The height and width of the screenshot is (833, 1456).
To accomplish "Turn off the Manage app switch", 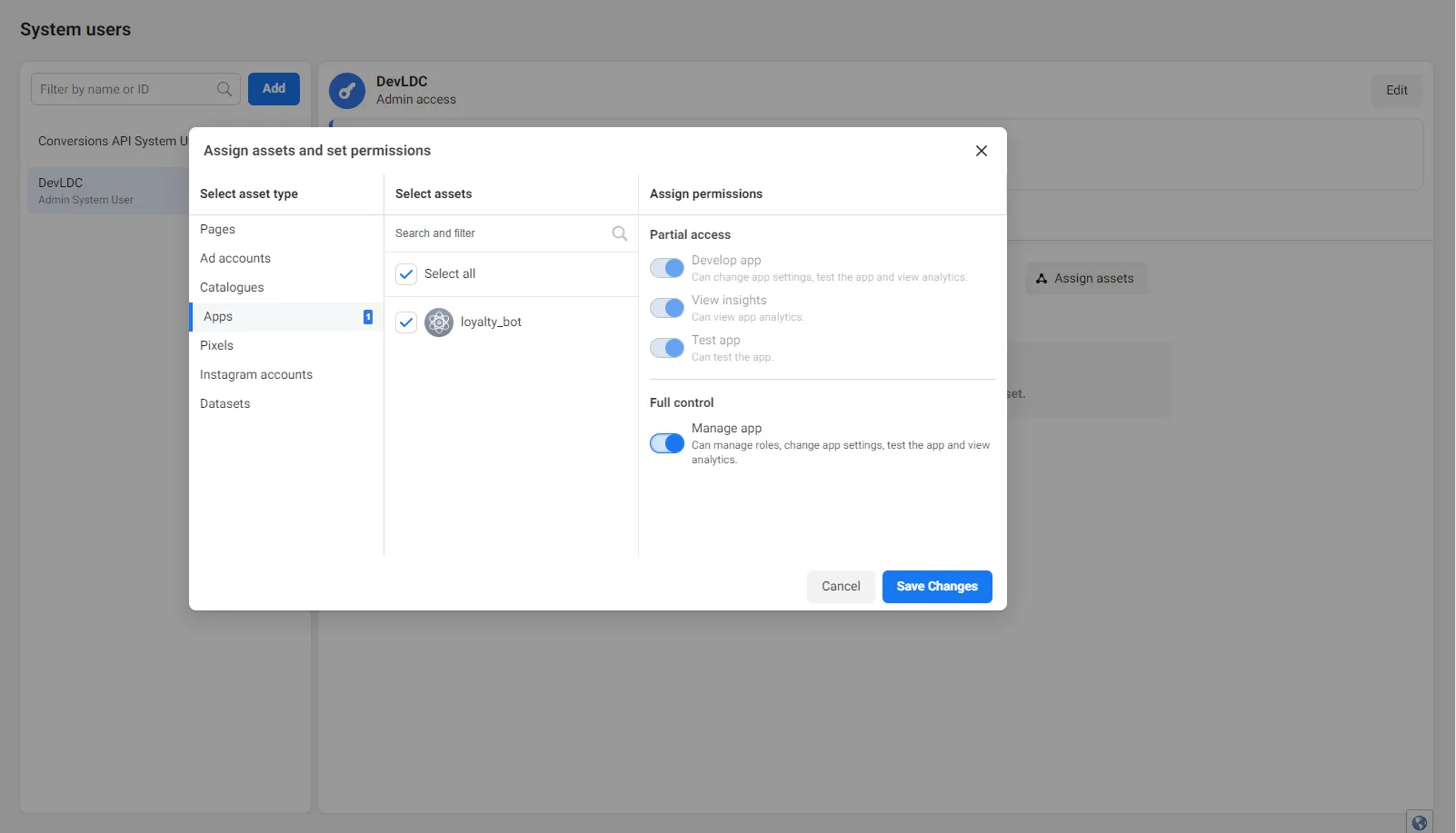I will [667, 443].
